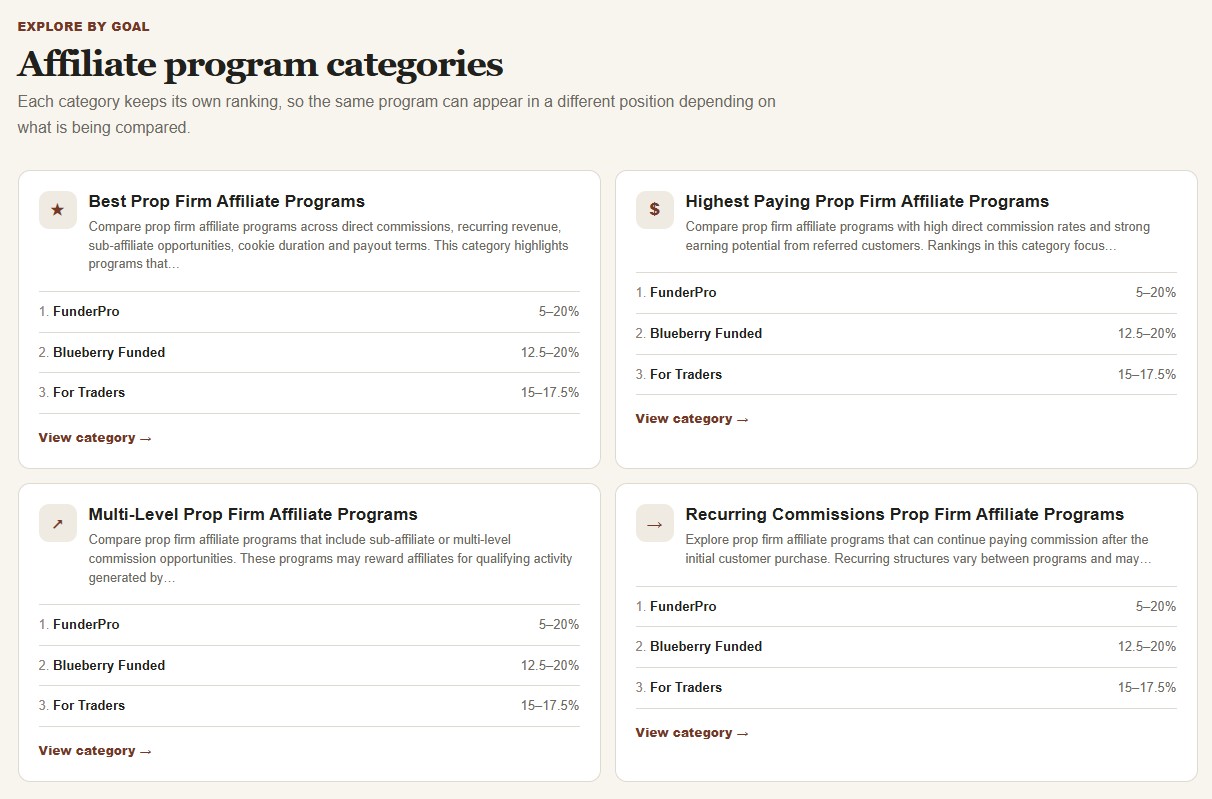Select FunderPro in Recurring Commissions card
This screenshot has width=1212, height=799.
(x=683, y=606)
